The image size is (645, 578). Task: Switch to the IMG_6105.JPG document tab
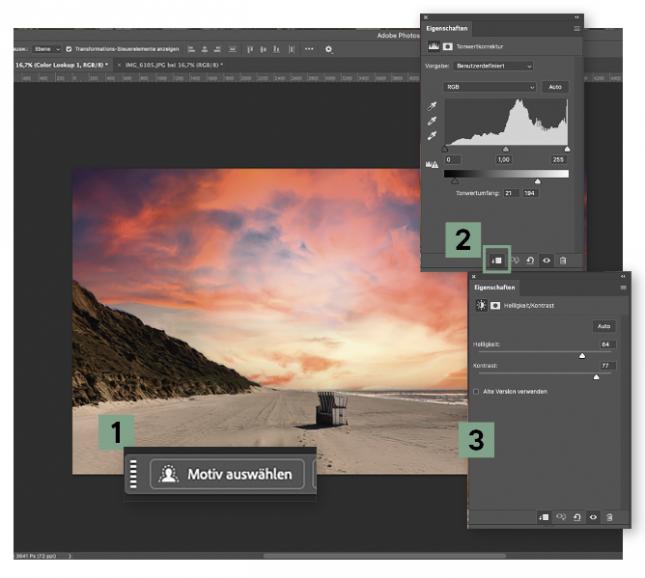(x=170, y=65)
